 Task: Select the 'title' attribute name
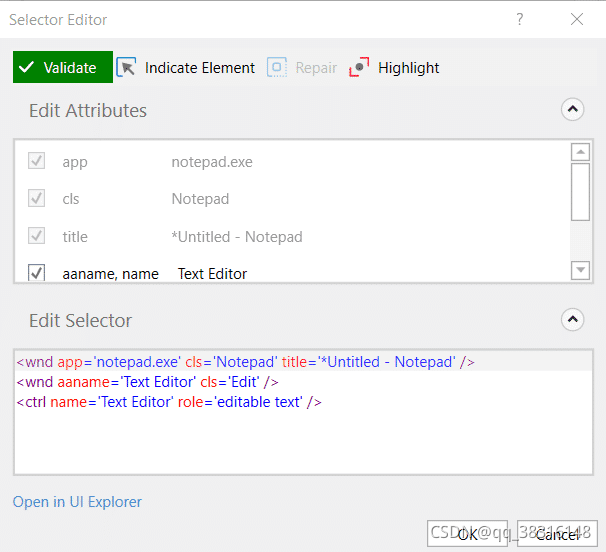click(75, 237)
